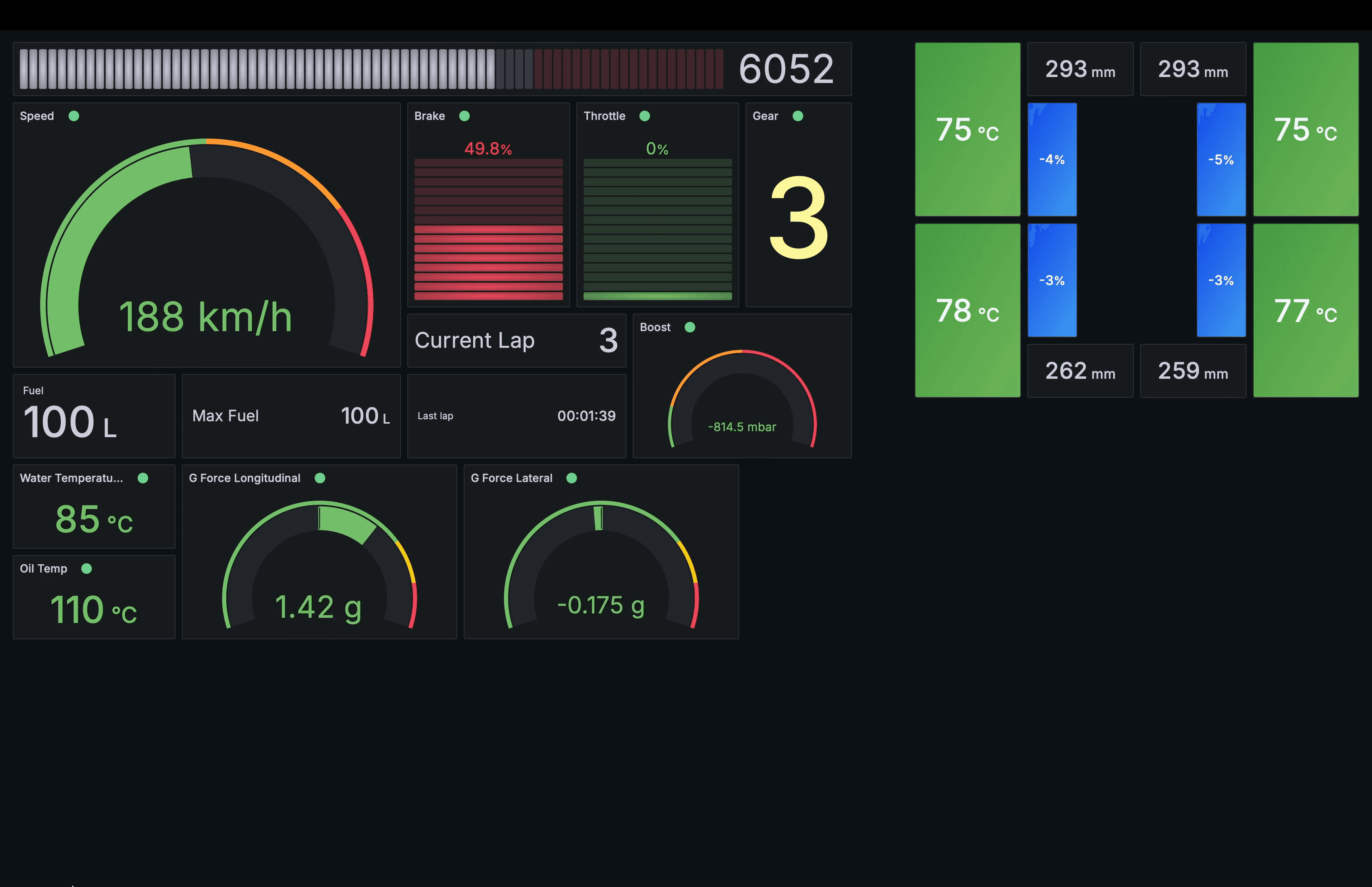Click the green status dot beside Brake

[464, 116]
